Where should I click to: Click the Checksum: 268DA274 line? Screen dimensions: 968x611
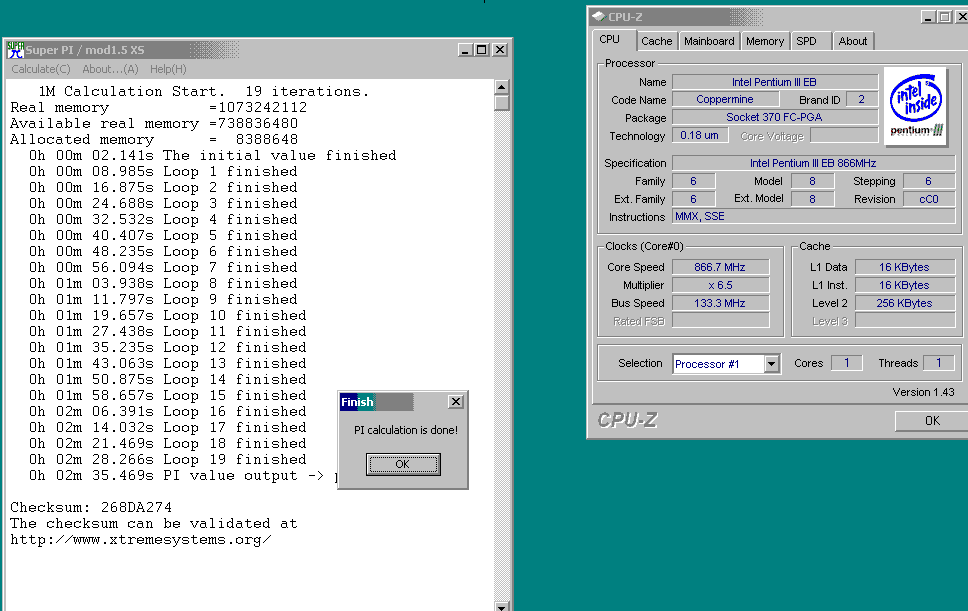pos(91,507)
